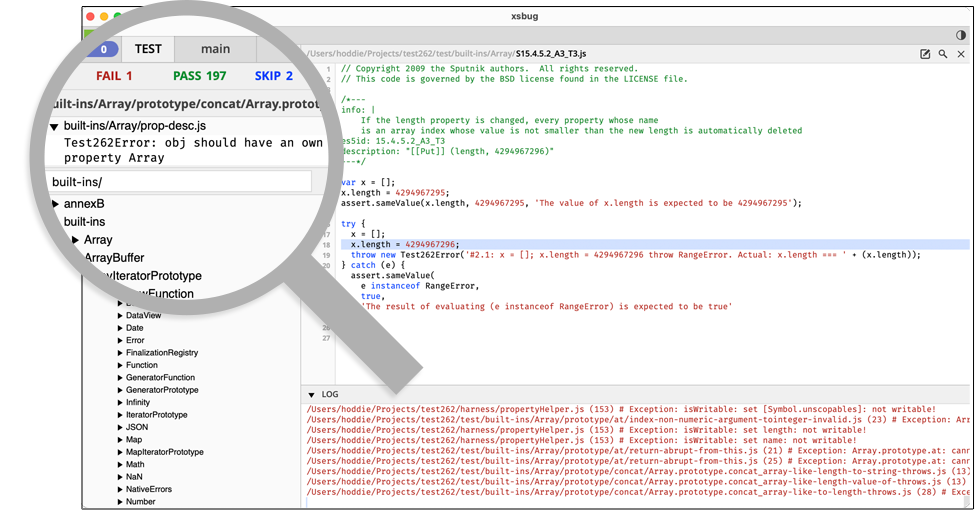Expand the JSON tree item
980x517 pixels.
119,427
